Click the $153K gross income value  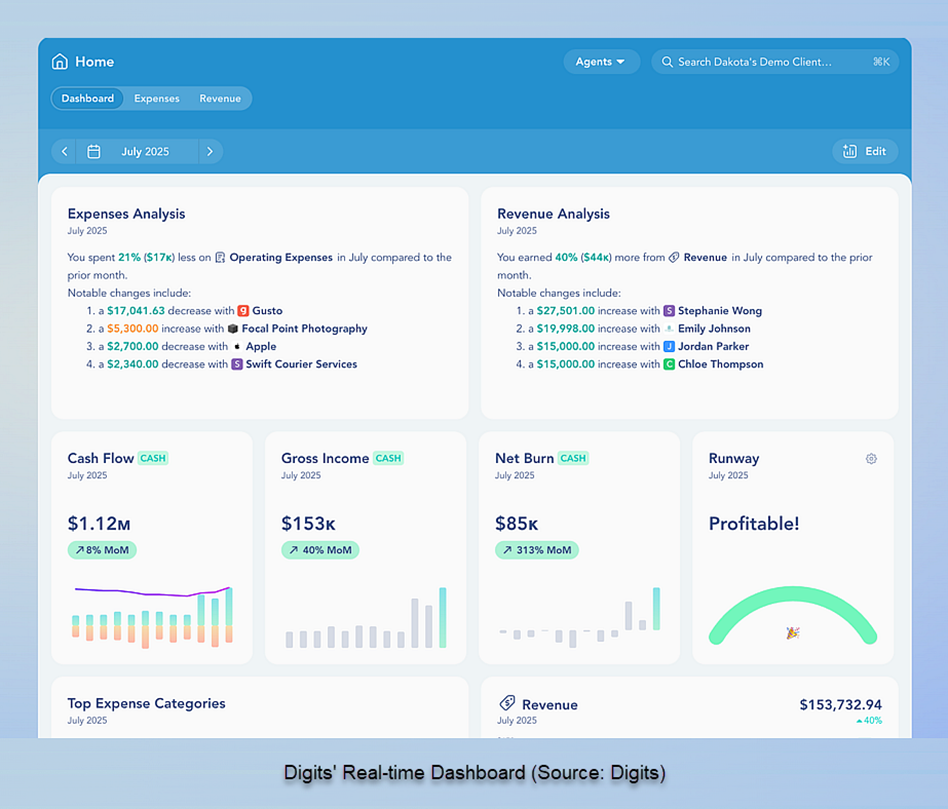(308, 524)
